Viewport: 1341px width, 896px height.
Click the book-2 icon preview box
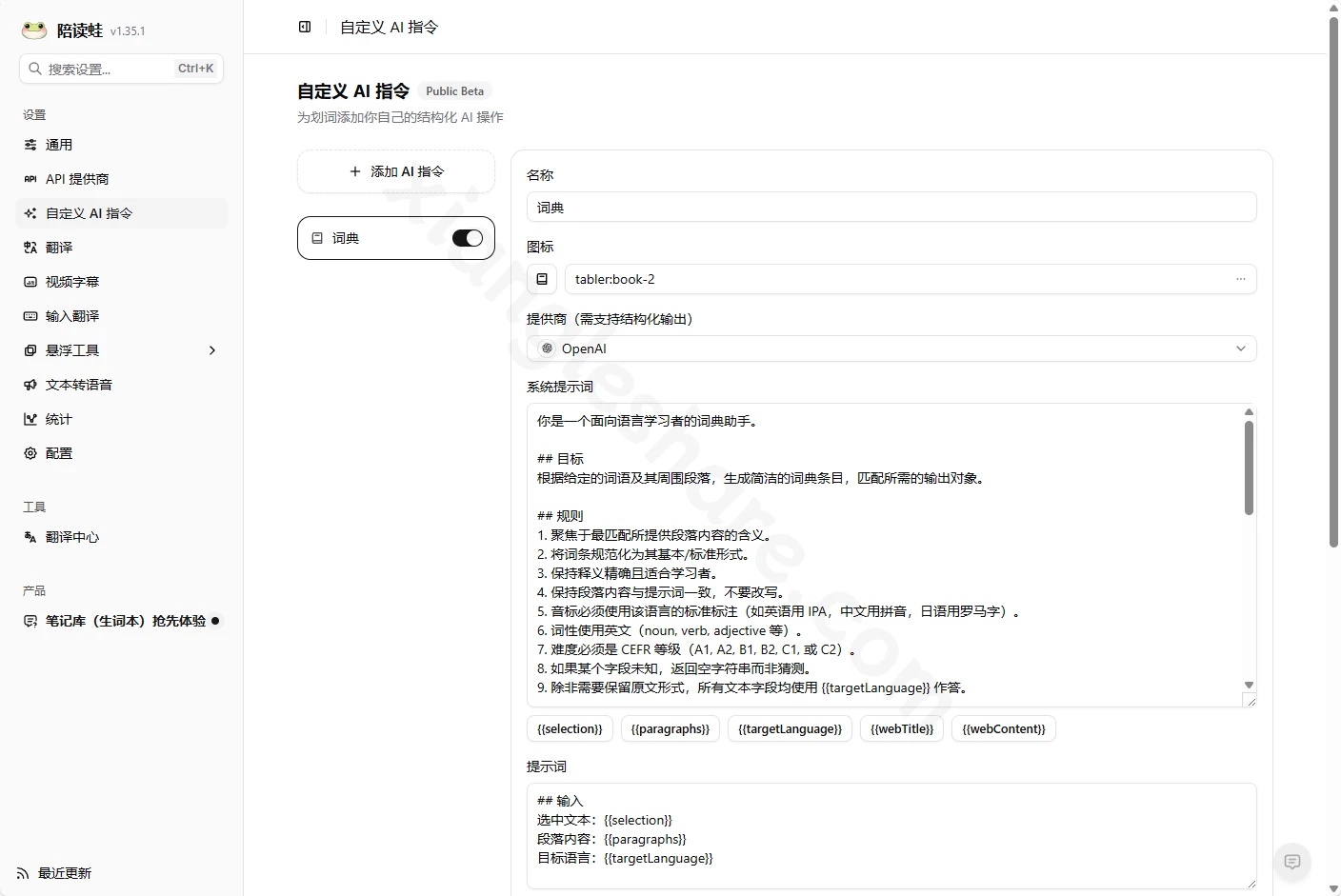point(542,279)
